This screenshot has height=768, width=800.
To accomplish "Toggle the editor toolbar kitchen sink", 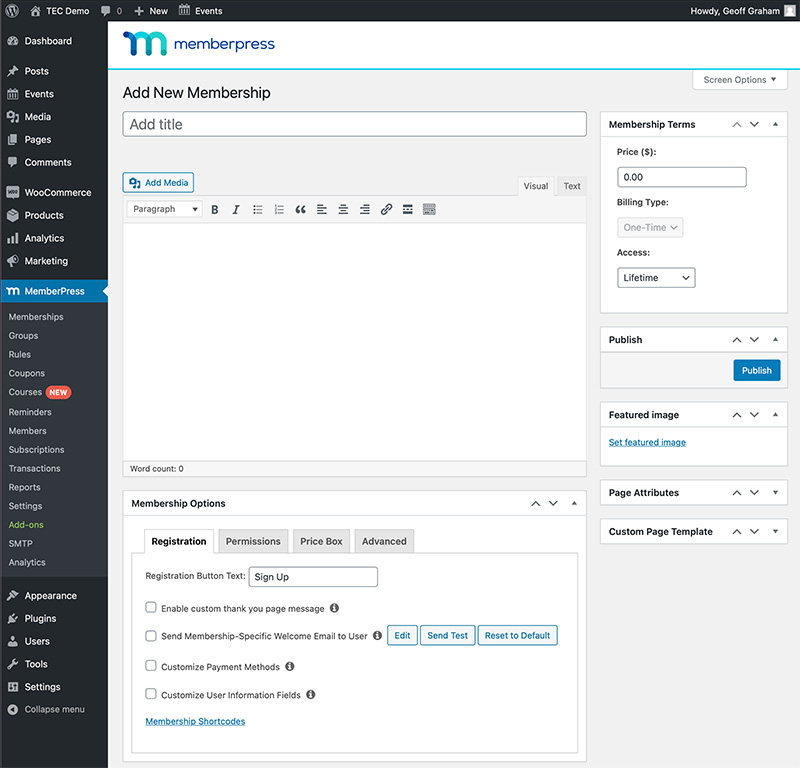I will pyautogui.click(x=429, y=209).
